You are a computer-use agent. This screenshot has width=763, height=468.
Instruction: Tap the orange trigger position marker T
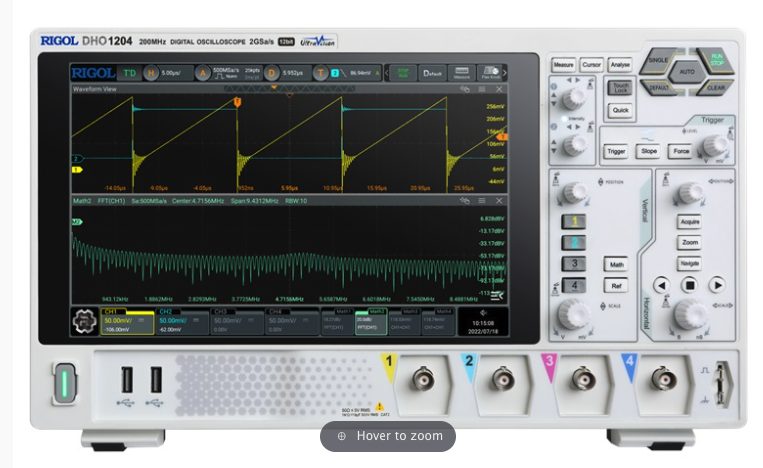[237, 102]
